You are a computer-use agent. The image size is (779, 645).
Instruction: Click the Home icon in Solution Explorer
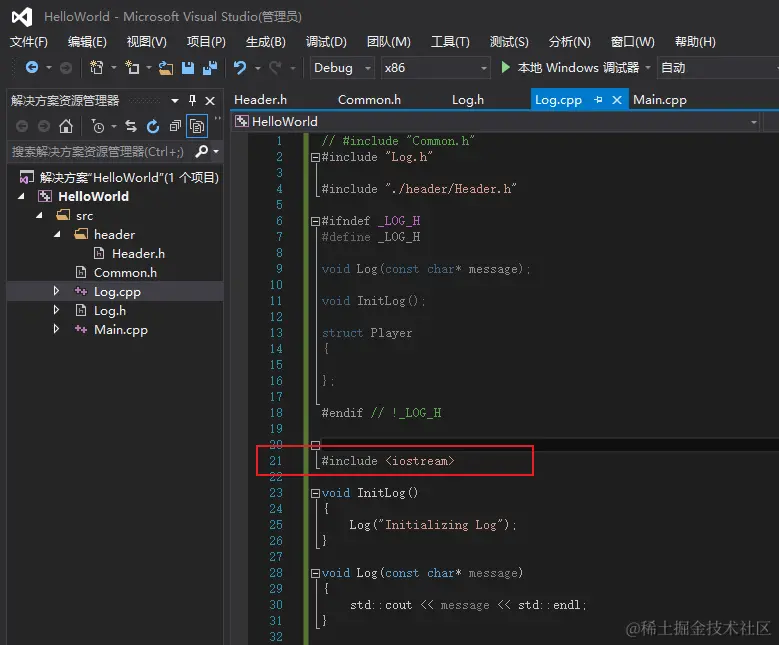66,126
